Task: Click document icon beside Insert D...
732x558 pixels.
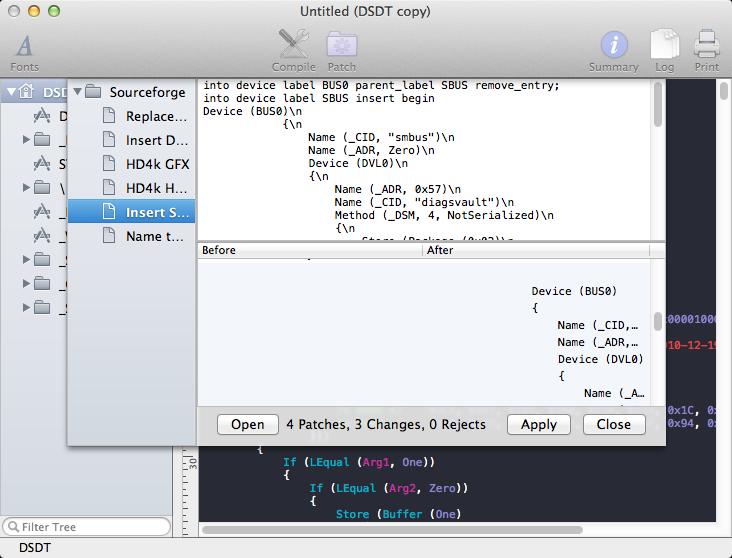Action: tap(109, 139)
